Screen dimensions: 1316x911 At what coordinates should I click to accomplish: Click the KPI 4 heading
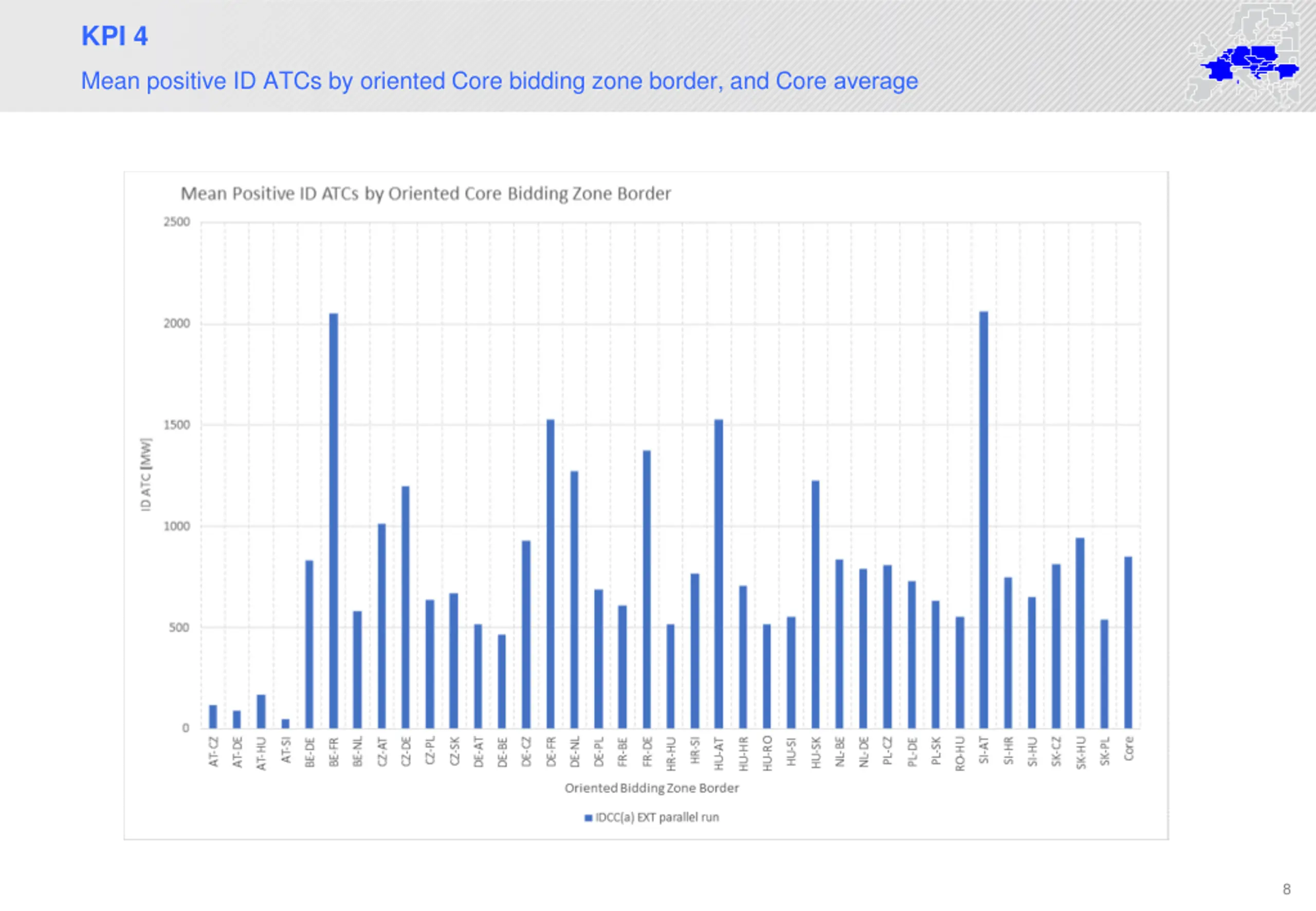[x=115, y=36]
